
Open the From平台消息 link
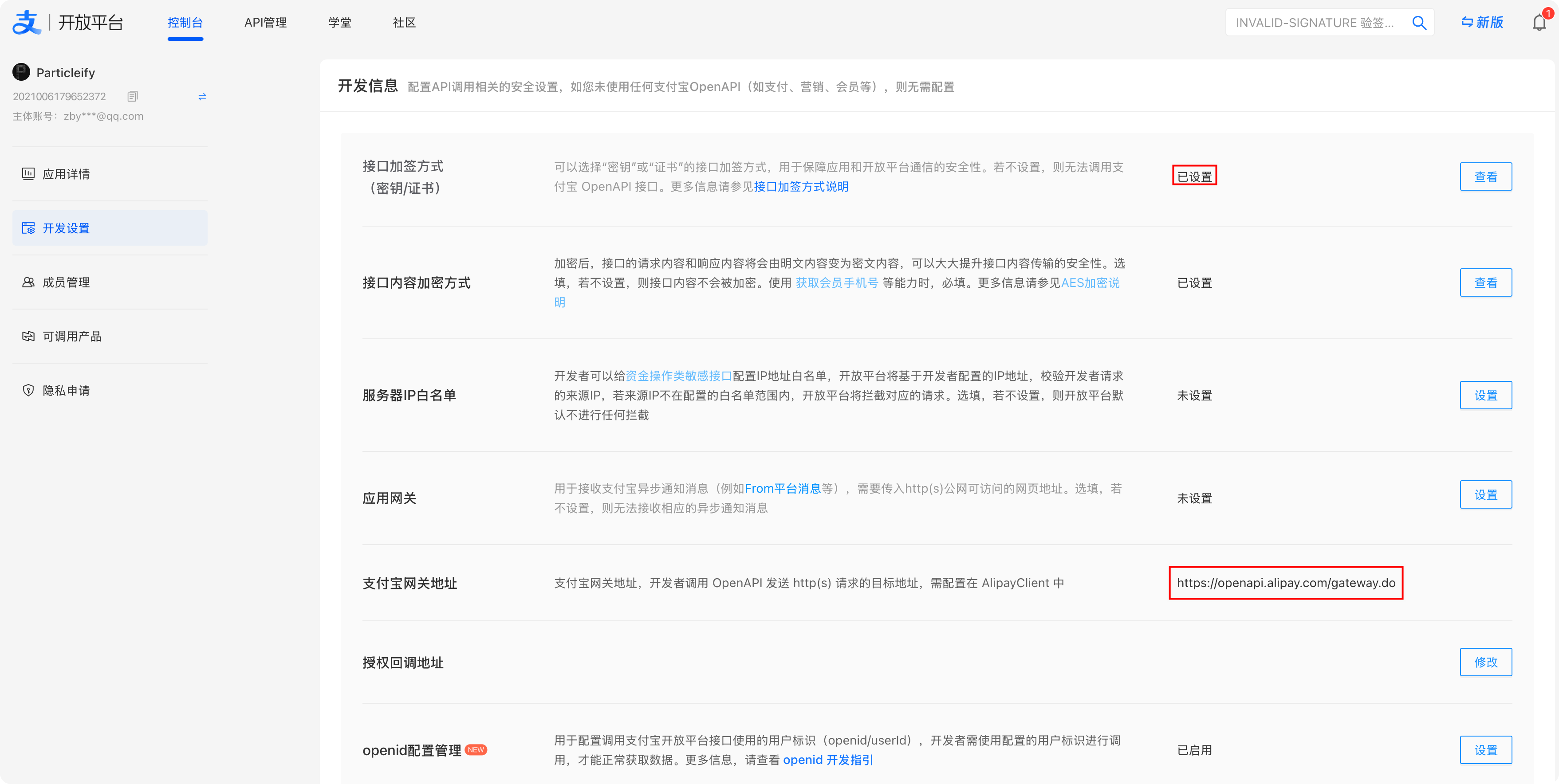(x=783, y=488)
